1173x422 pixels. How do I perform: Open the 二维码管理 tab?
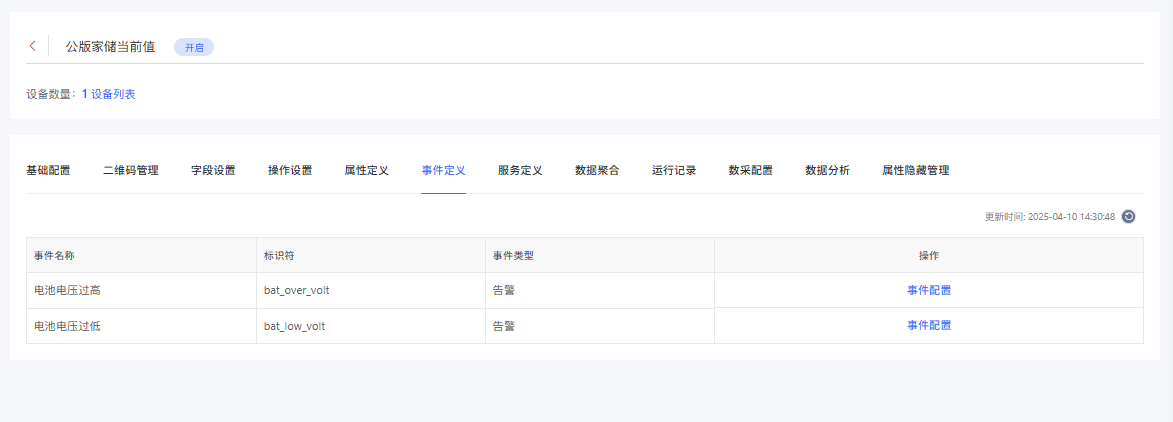[131, 171]
